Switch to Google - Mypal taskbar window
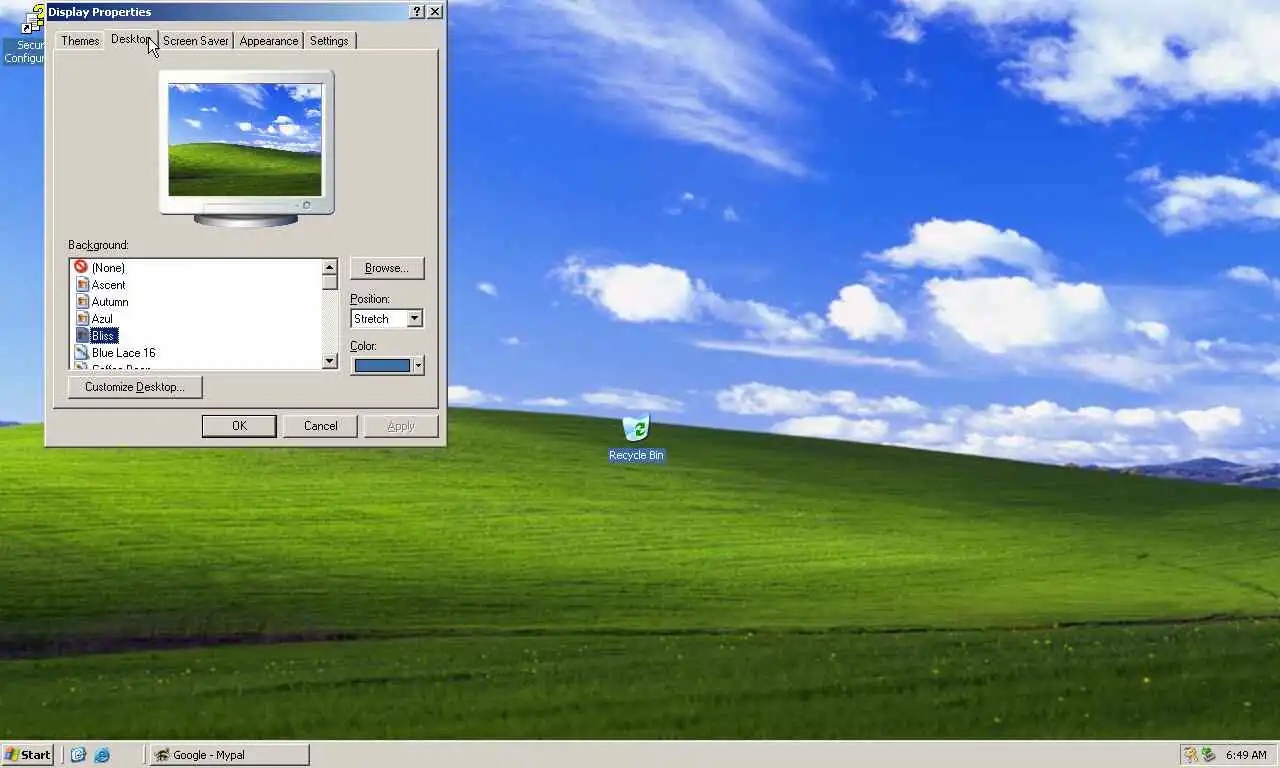 pyautogui.click(x=229, y=755)
